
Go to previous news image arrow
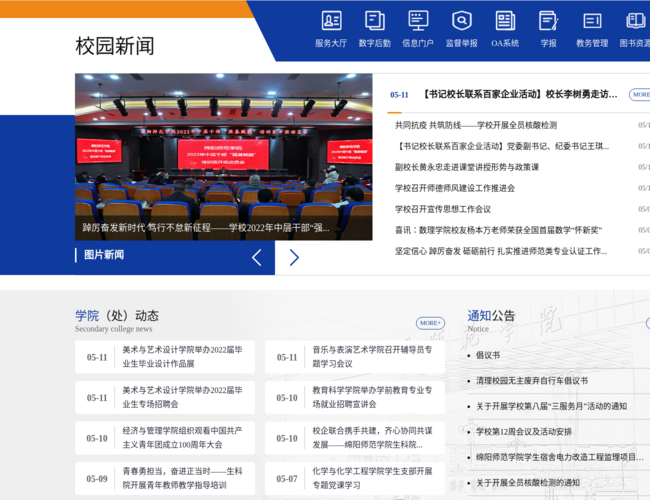pyautogui.click(x=257, y=257)
